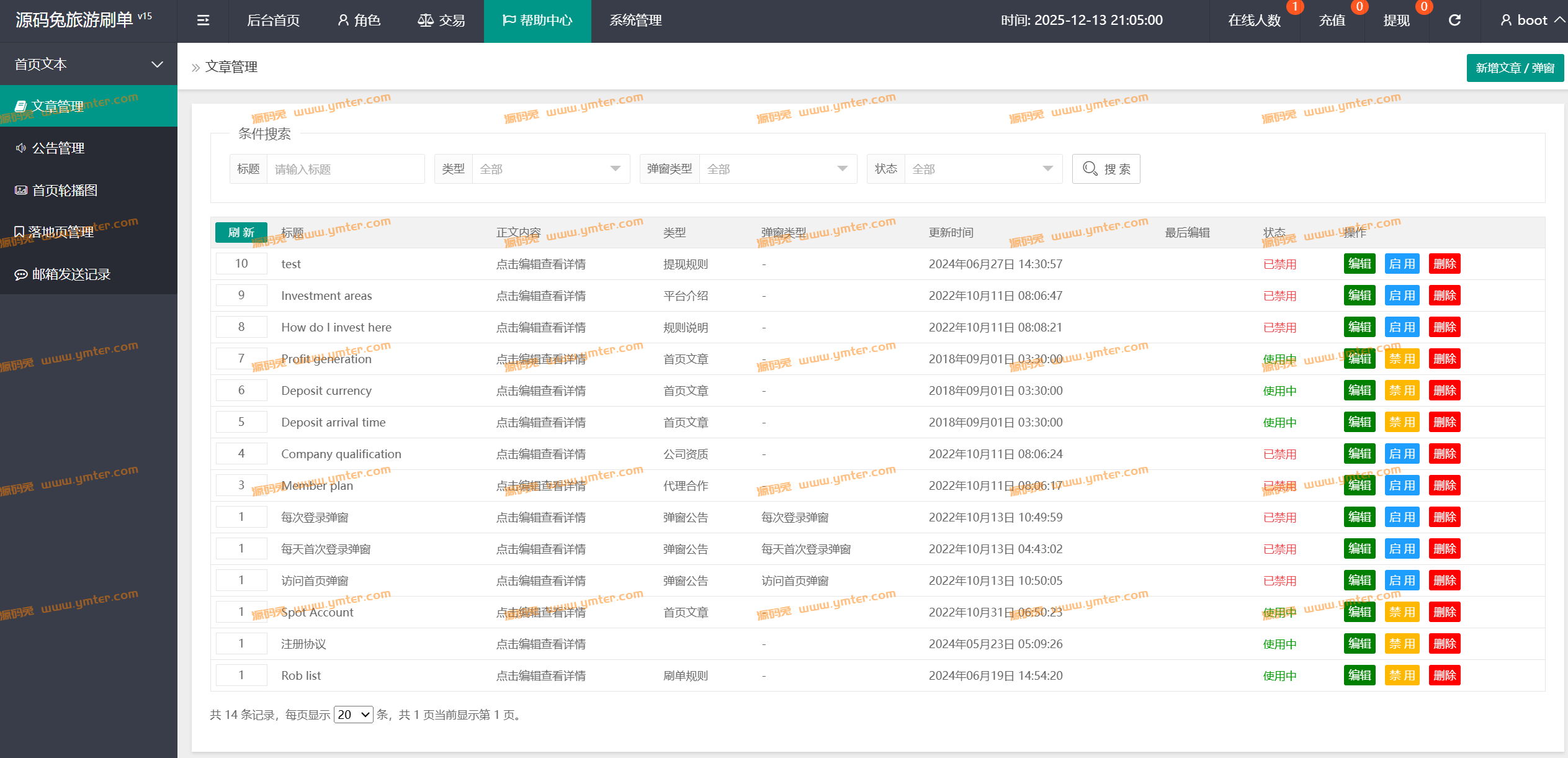Collapse the 首页文本 sidebar section
The height and width of the screenshot is (758, 1568).
88,65
